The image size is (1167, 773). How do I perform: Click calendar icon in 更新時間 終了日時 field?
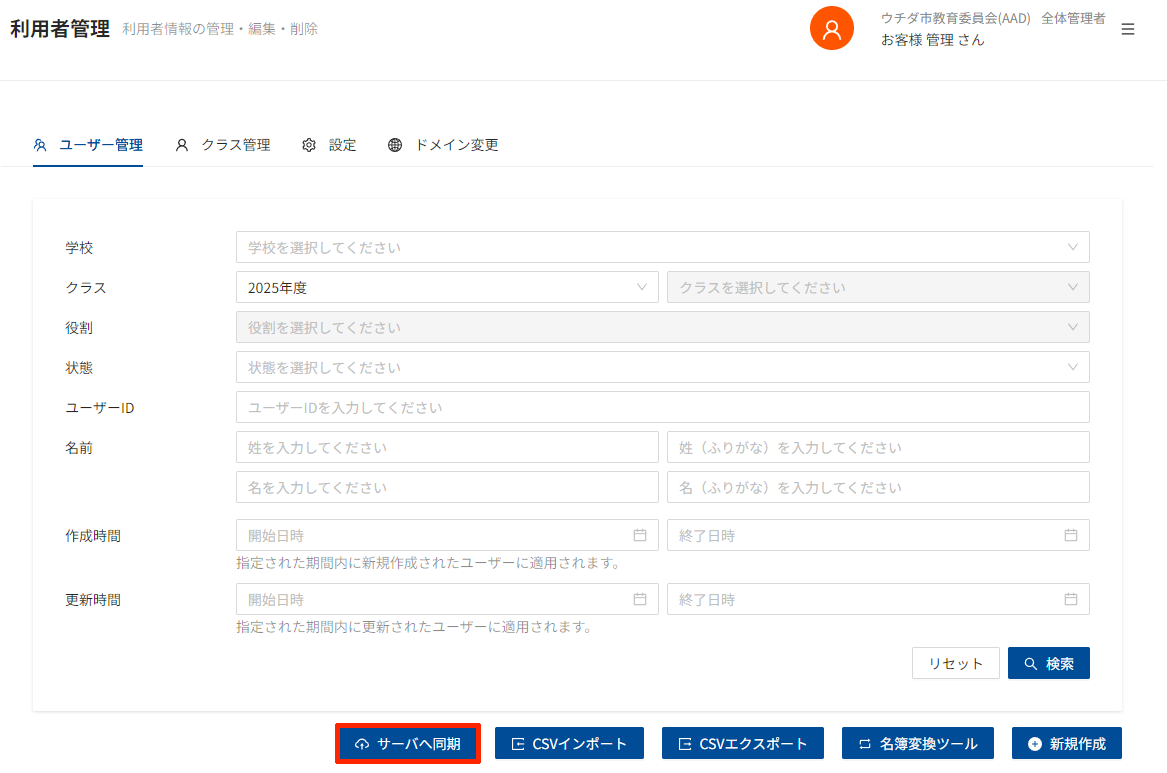click(1071, 599)
